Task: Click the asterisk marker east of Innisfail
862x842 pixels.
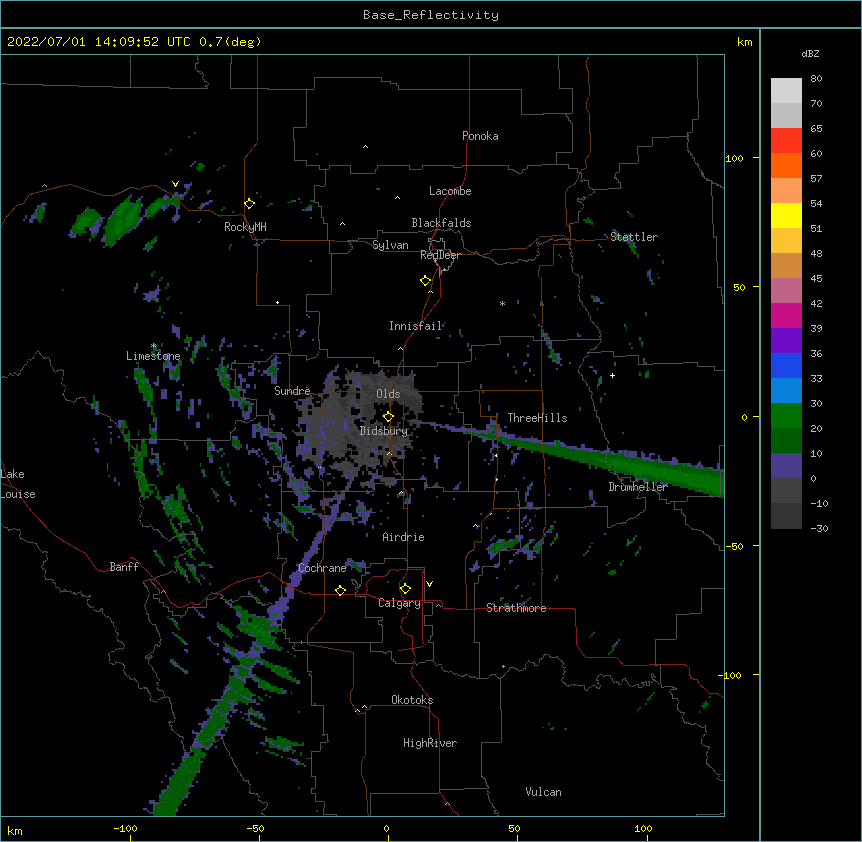Action: [502, 303]
